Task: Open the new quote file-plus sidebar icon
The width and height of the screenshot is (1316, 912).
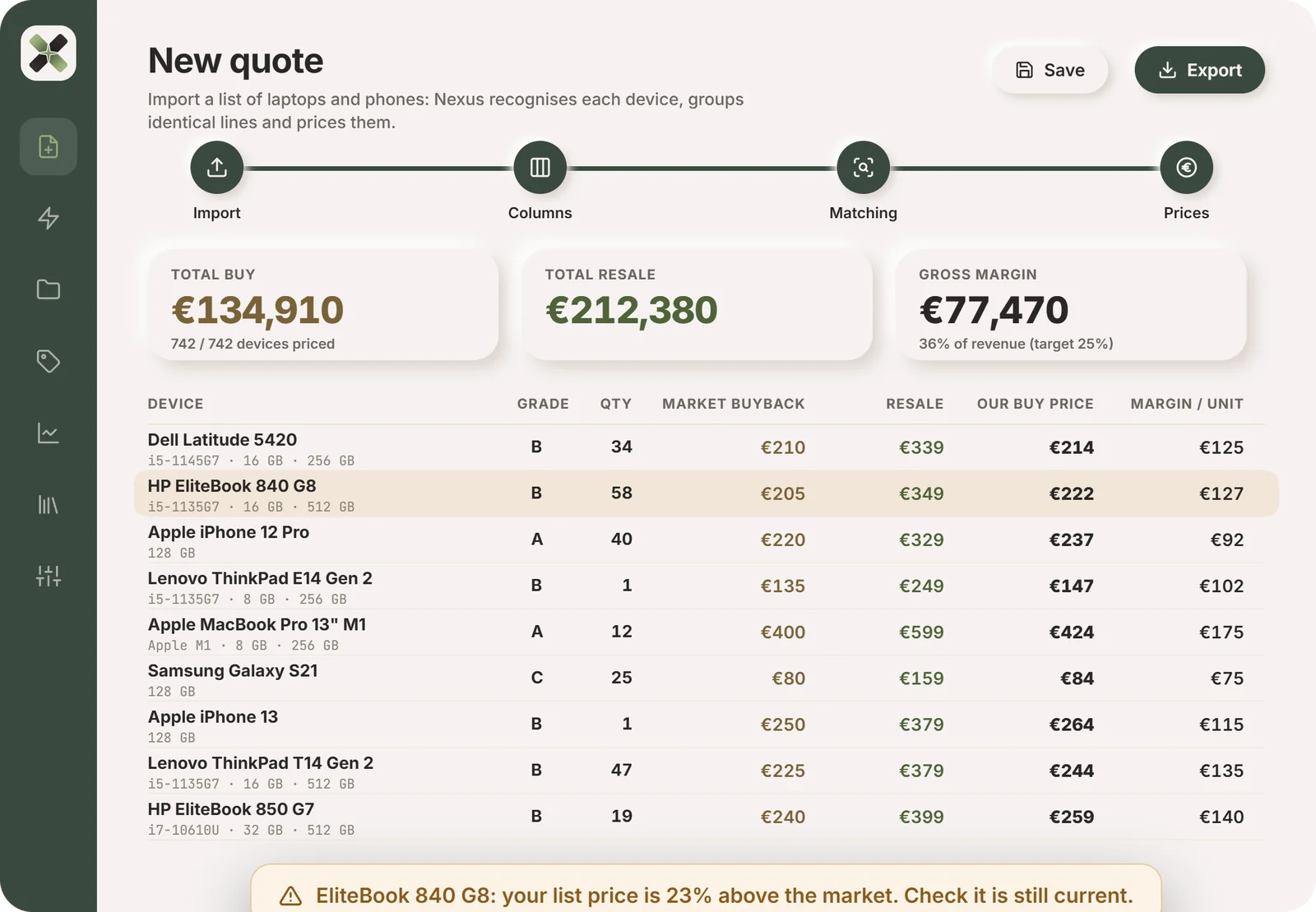Action: click(x=49, y=146)
